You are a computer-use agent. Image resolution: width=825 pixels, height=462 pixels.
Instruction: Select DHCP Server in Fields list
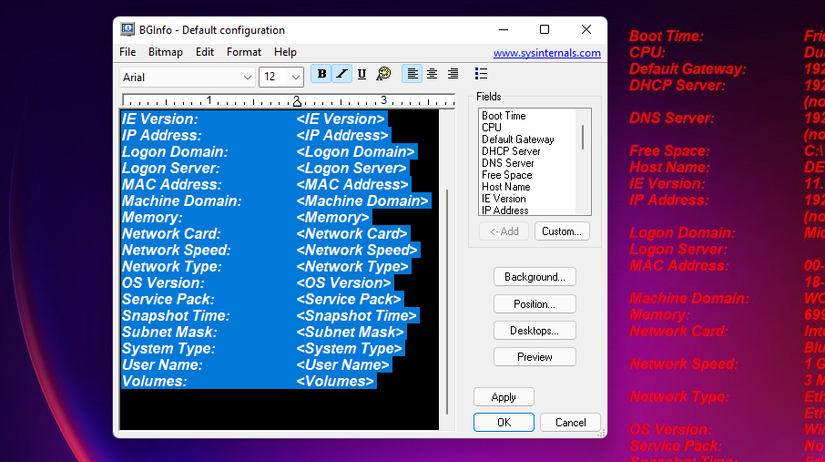tap(511, 151)
